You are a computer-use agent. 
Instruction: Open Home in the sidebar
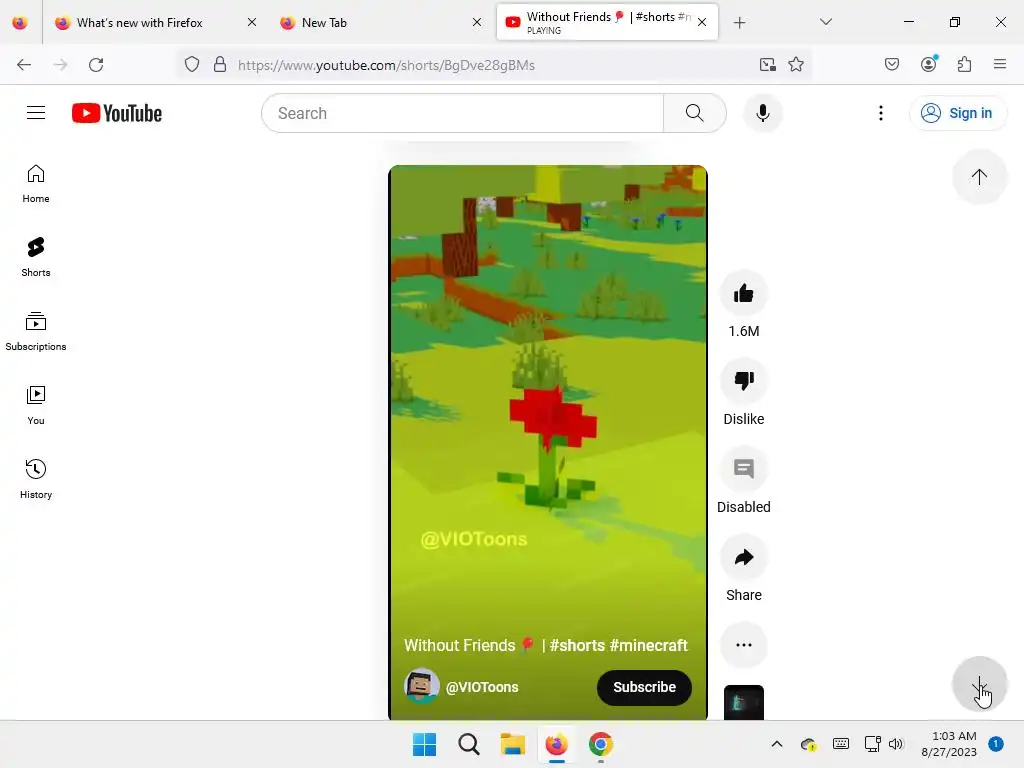tap(36, 184)
